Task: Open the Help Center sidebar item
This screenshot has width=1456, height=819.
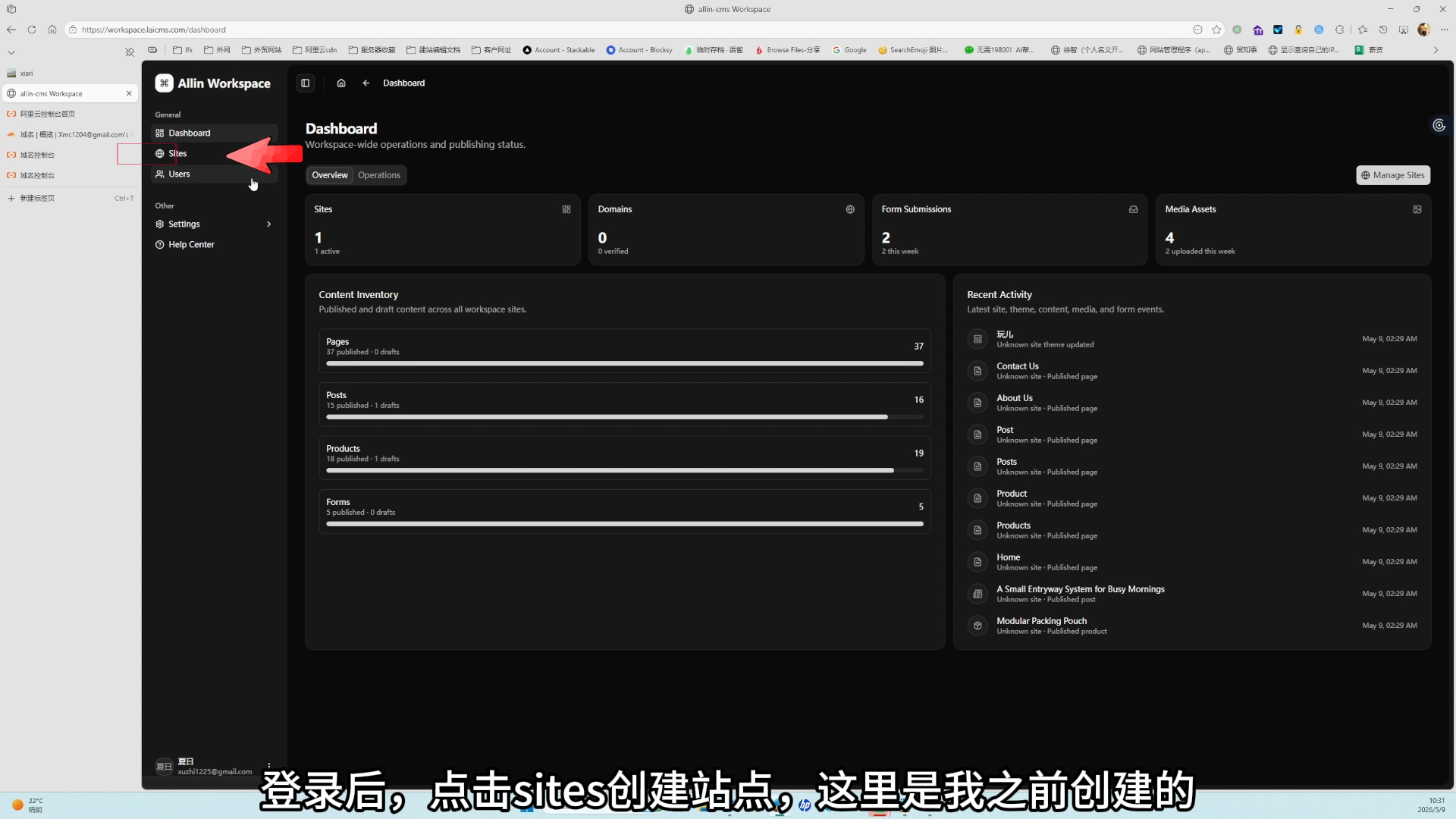Action: click(215, 244)
